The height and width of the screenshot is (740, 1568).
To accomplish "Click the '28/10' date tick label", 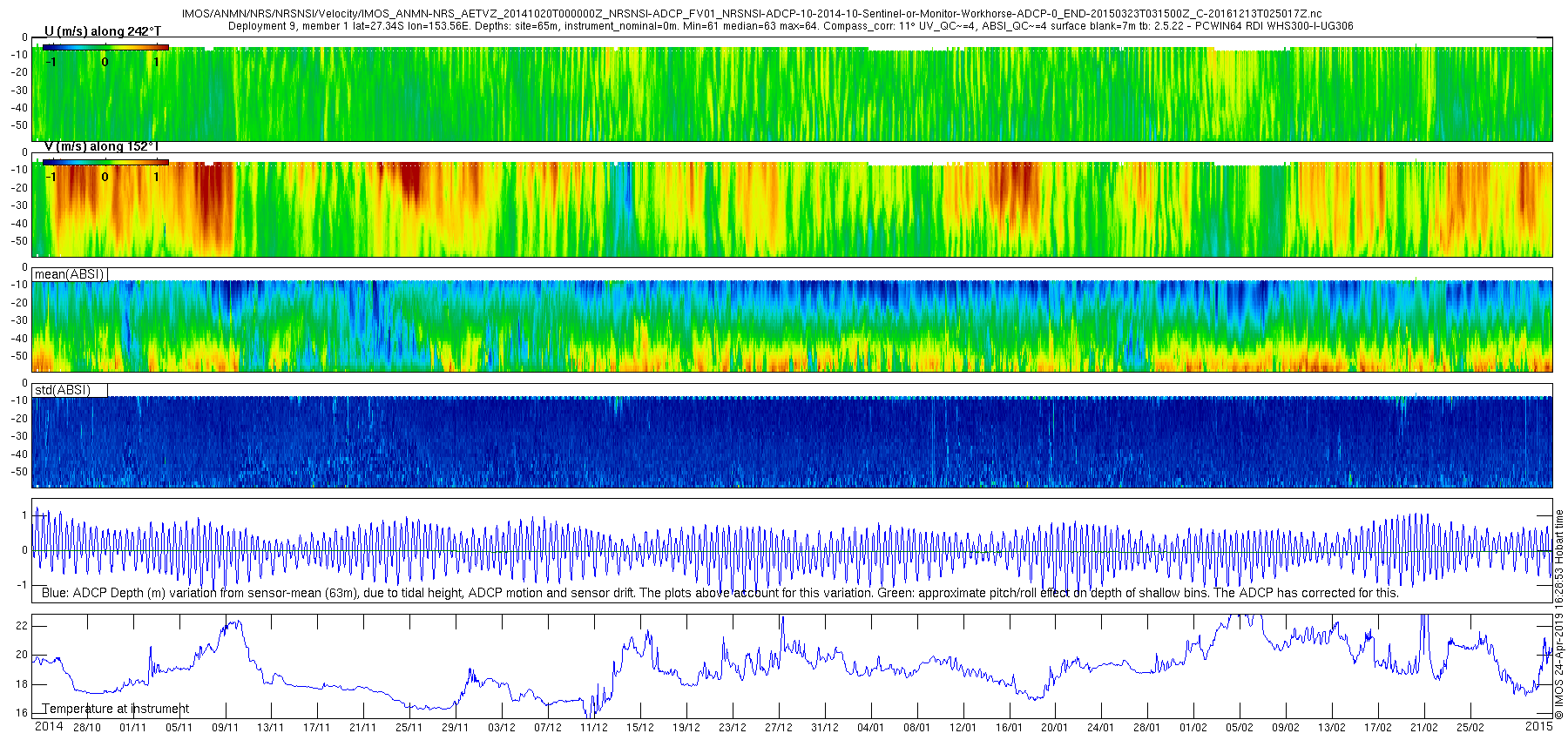I will 86,728.
